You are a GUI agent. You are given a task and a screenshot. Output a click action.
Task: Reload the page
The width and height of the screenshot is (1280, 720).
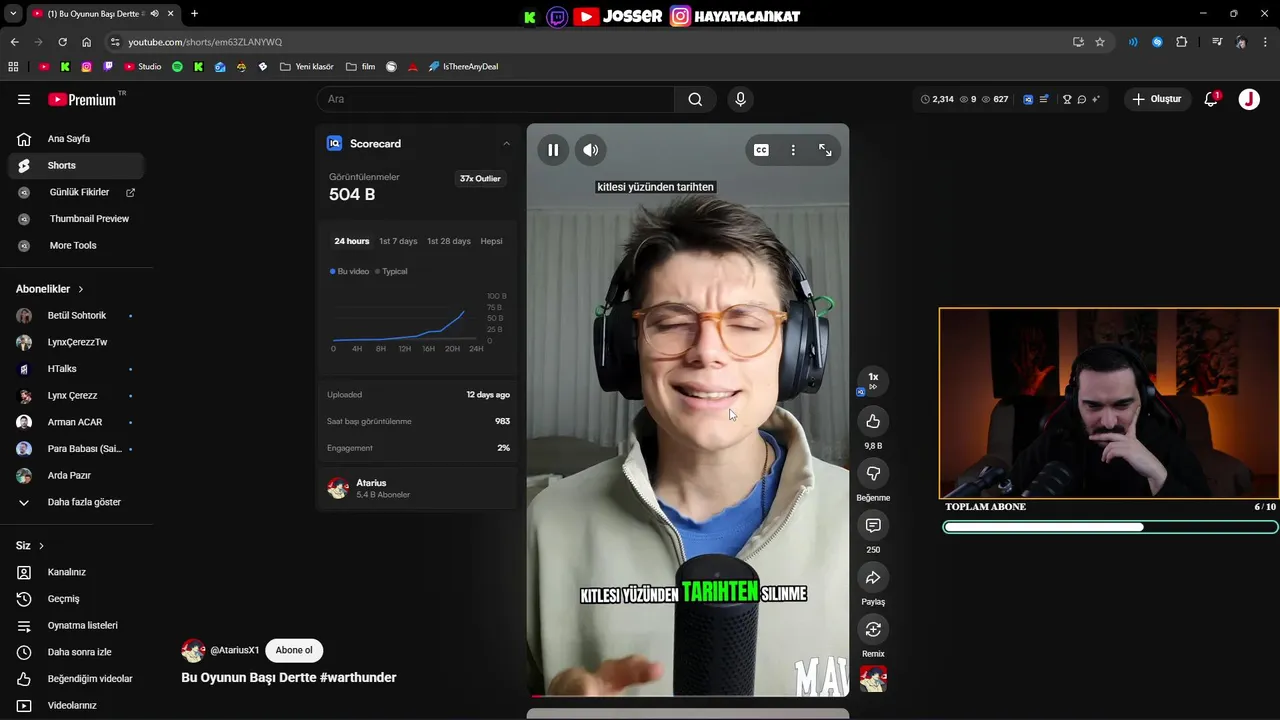click(62, 42)
